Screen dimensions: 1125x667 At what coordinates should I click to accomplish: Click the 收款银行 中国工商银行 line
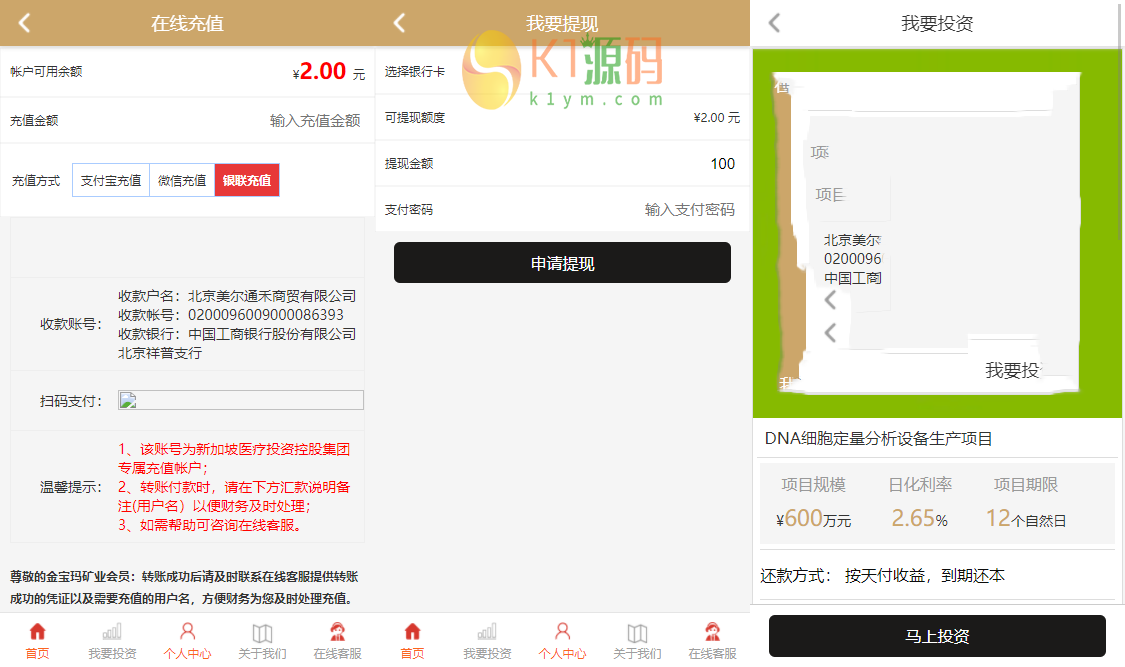click(x=237, y=334)
